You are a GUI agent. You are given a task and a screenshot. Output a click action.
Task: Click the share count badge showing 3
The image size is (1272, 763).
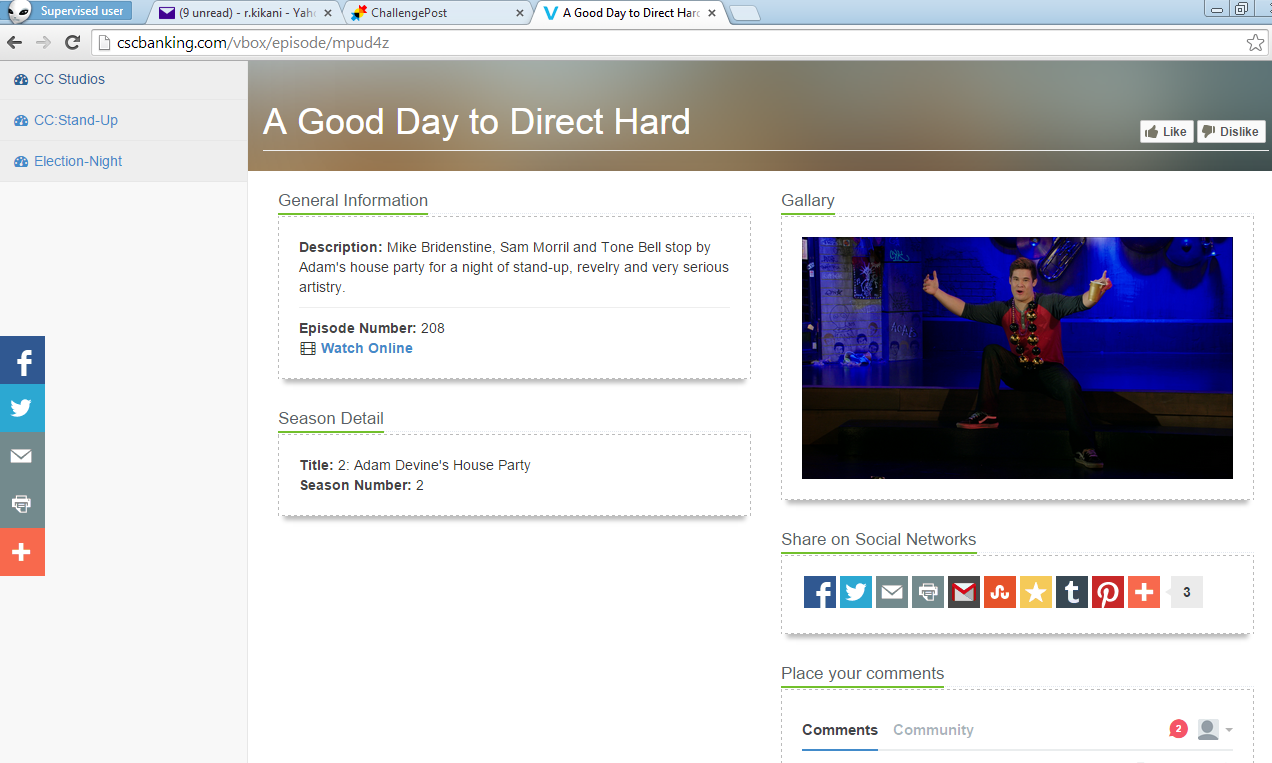[x=1186, y=592]
